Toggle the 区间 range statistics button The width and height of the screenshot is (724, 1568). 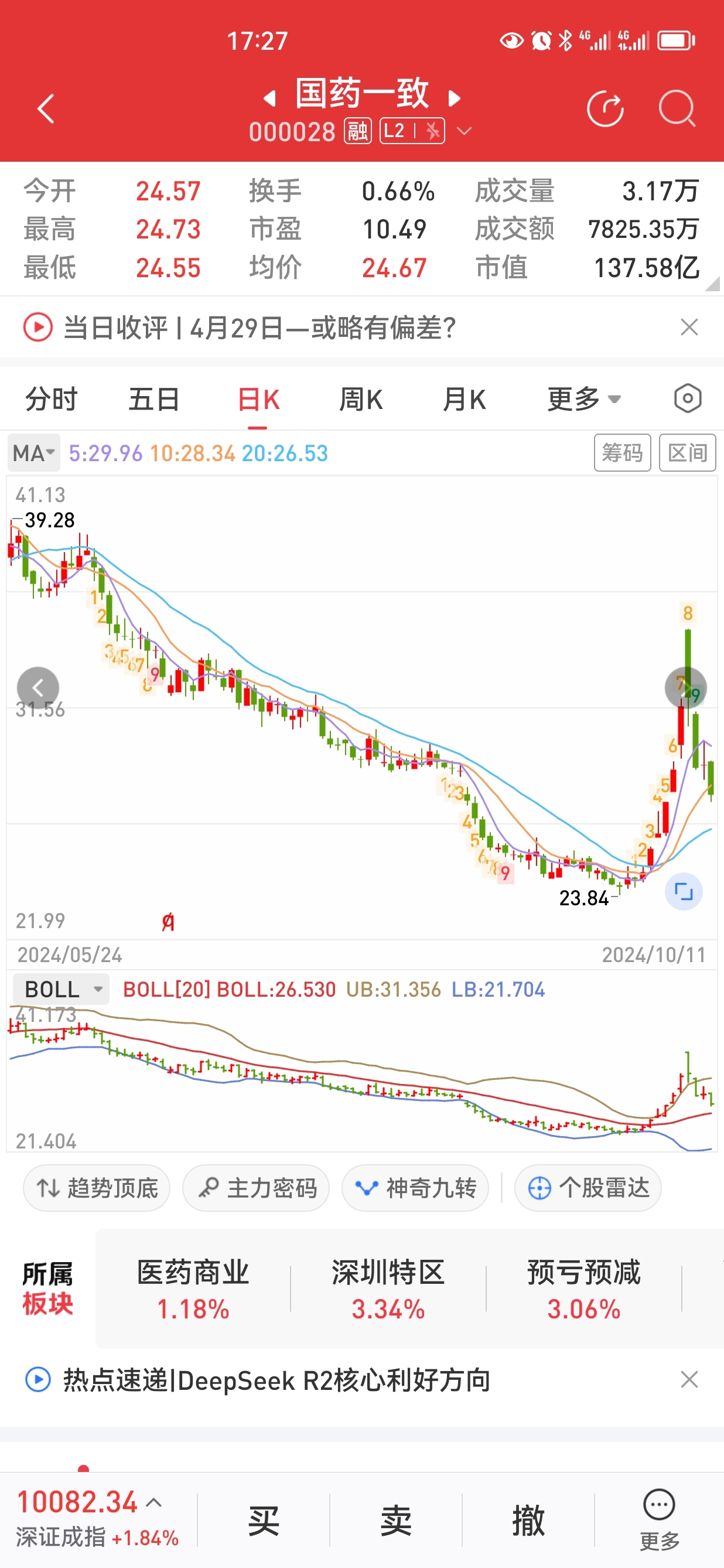pos(688,453)
